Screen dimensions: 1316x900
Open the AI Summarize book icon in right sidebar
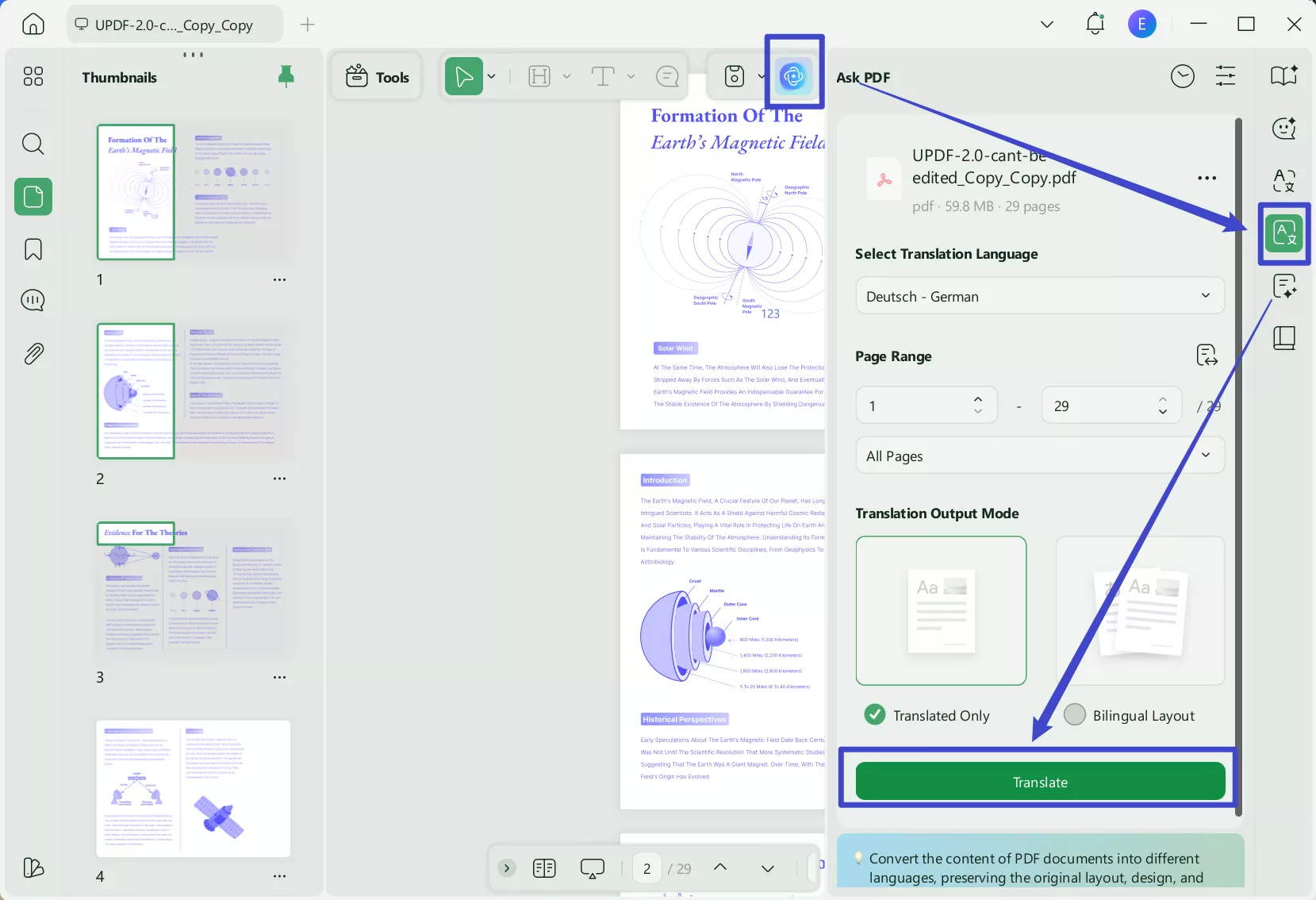(x=1284, y=75)
